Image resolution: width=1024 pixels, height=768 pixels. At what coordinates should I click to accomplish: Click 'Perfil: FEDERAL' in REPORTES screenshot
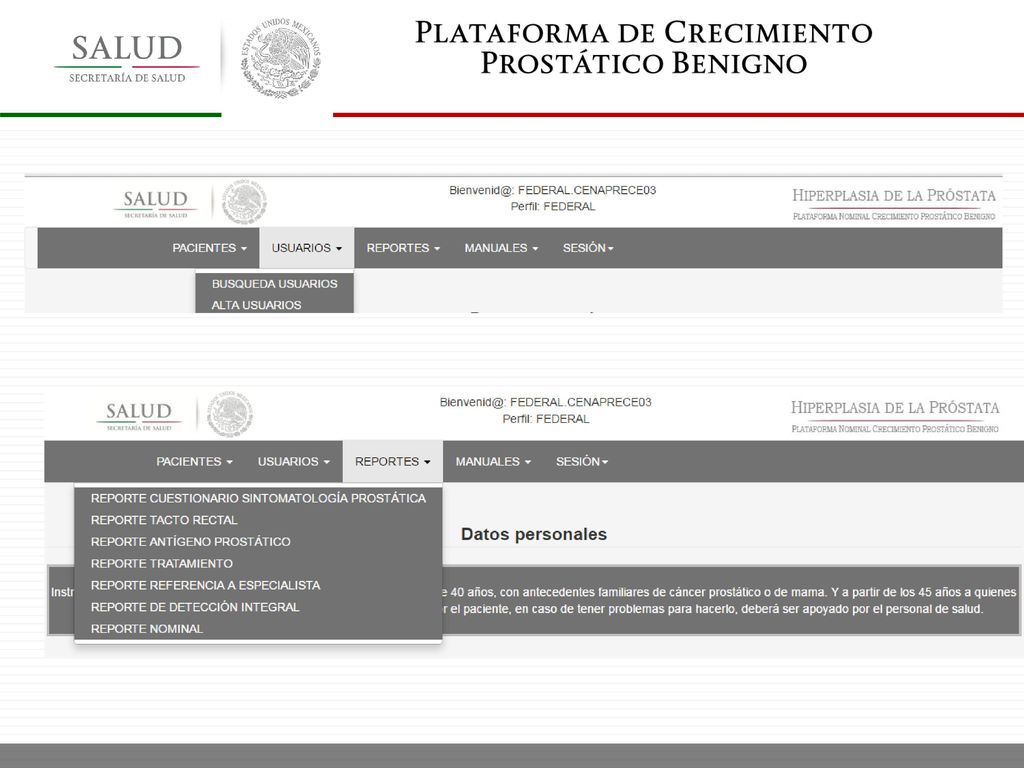point(545,419)
